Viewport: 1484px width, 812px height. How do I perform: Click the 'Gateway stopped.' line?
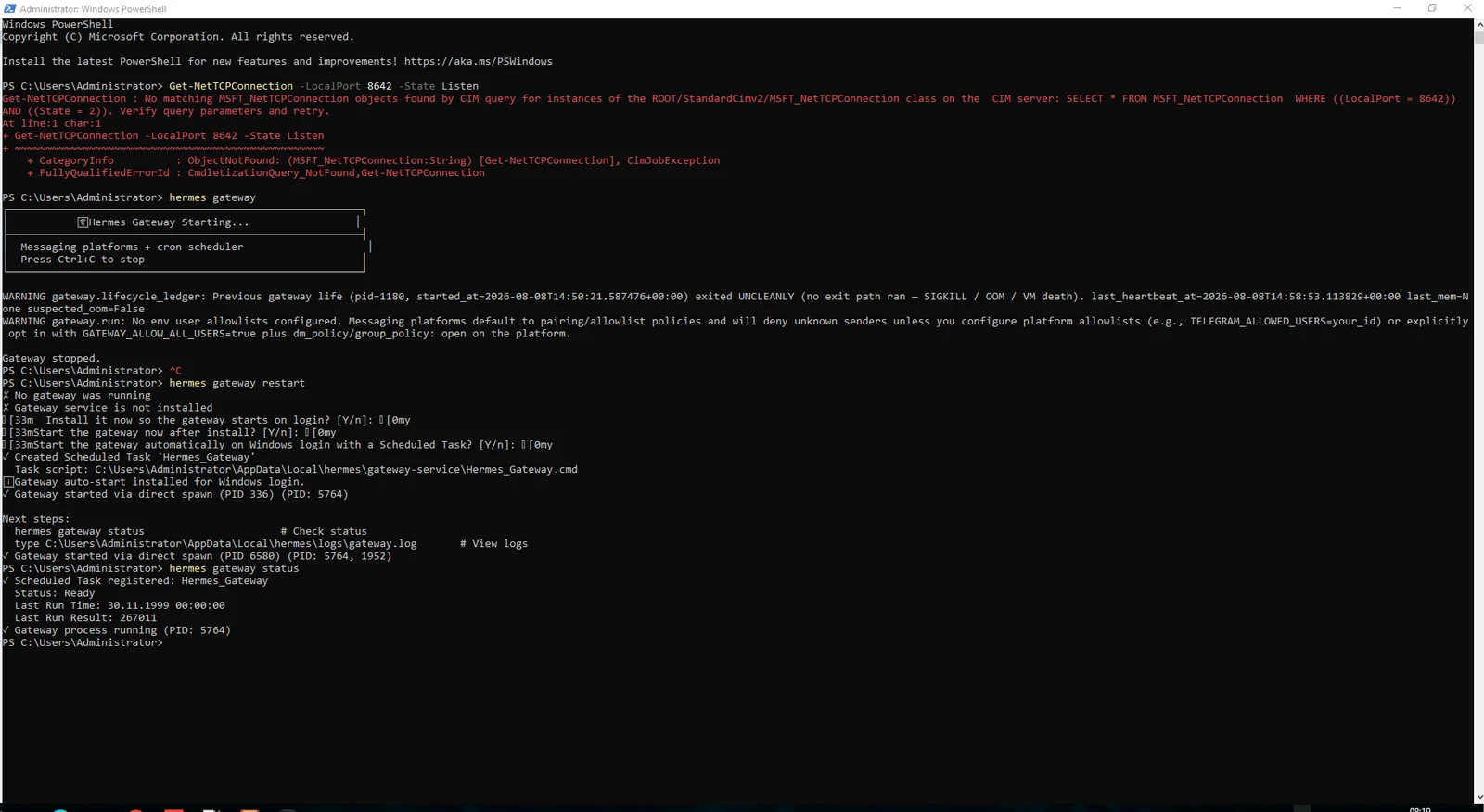(x=51, y=358)
